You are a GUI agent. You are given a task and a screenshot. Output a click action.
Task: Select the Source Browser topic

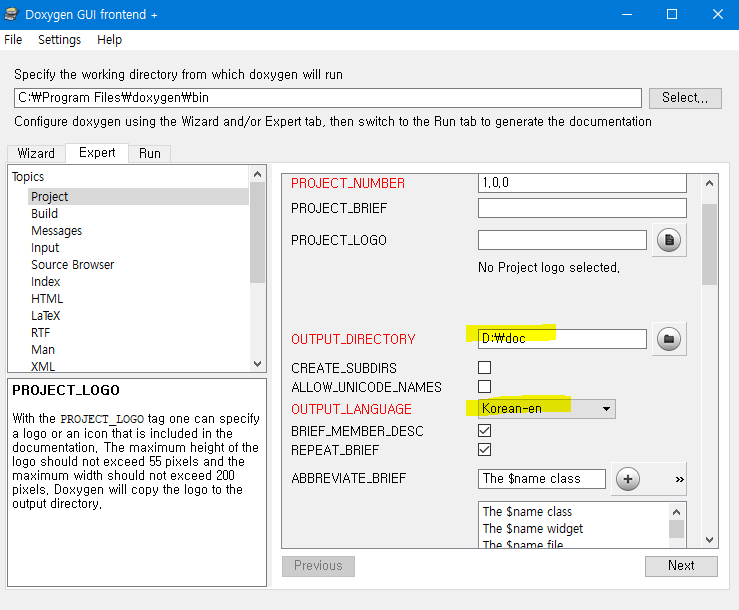[73, 264]
